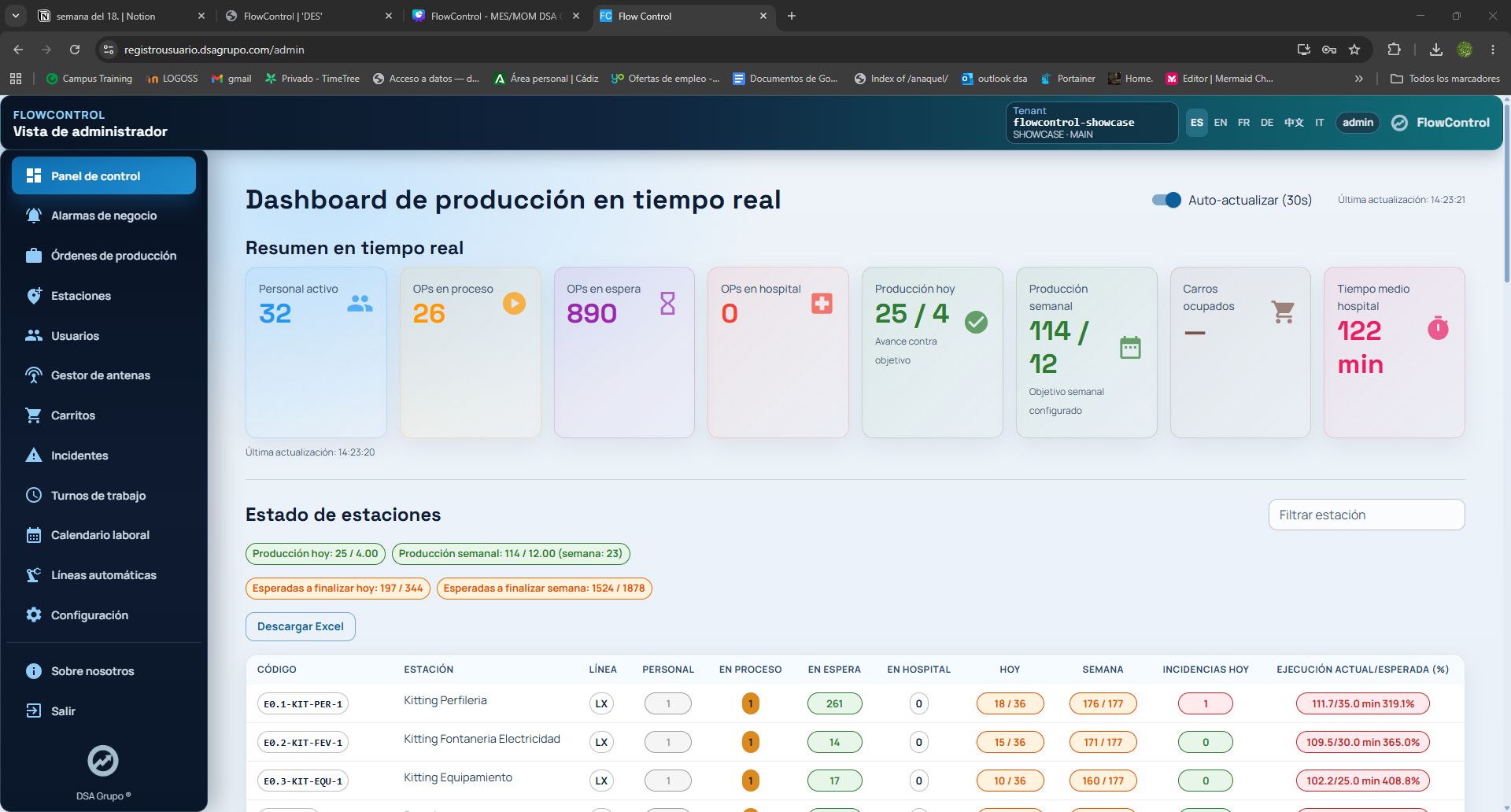Click the Sobre nosotros info icon
Viewport: 1511px width, 812px height.
(x=33, y=671)
